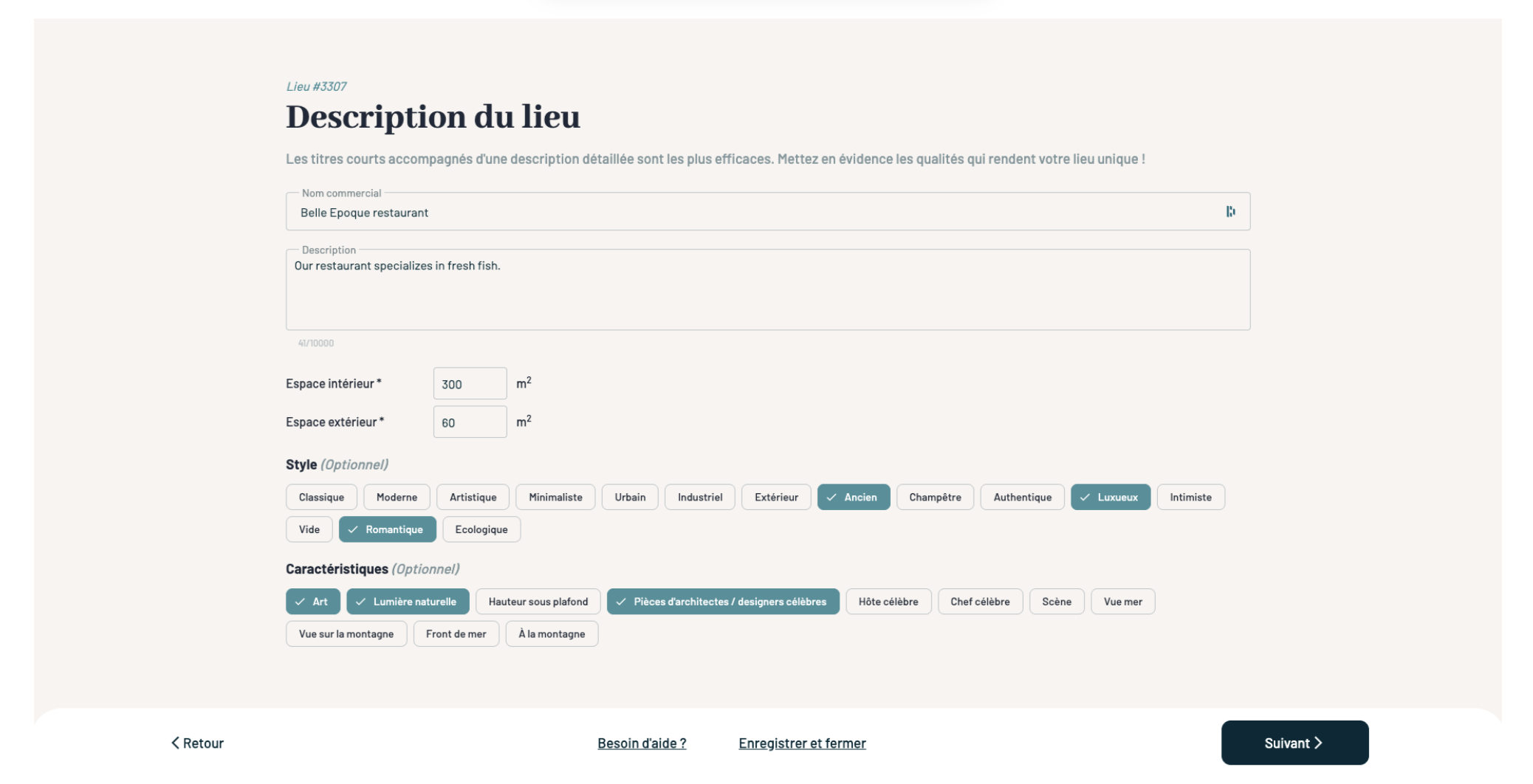Click the icon inside Nom commercial field

[x=1230, y=212]
